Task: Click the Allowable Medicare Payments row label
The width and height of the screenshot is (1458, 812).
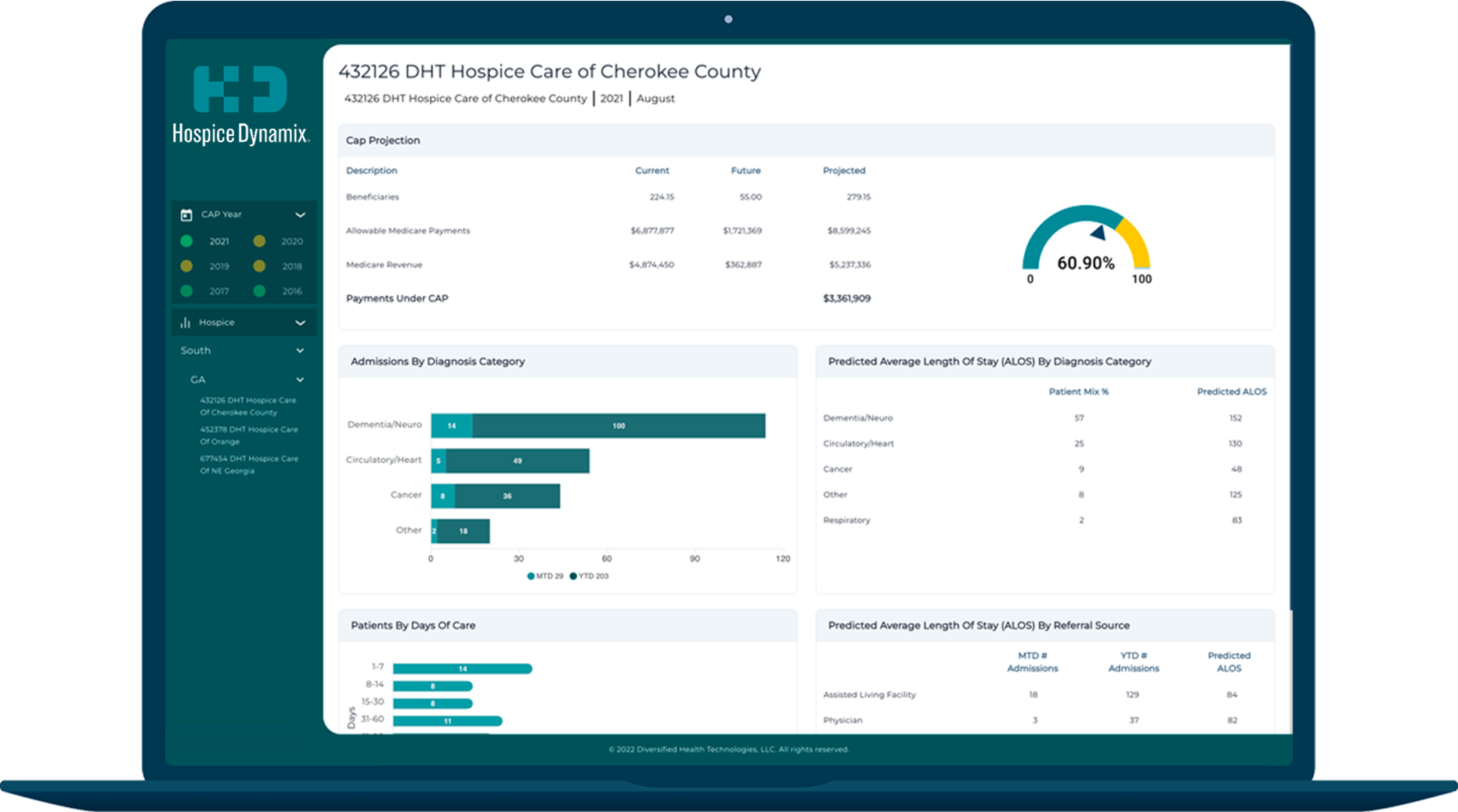Action: pos(408,231)
